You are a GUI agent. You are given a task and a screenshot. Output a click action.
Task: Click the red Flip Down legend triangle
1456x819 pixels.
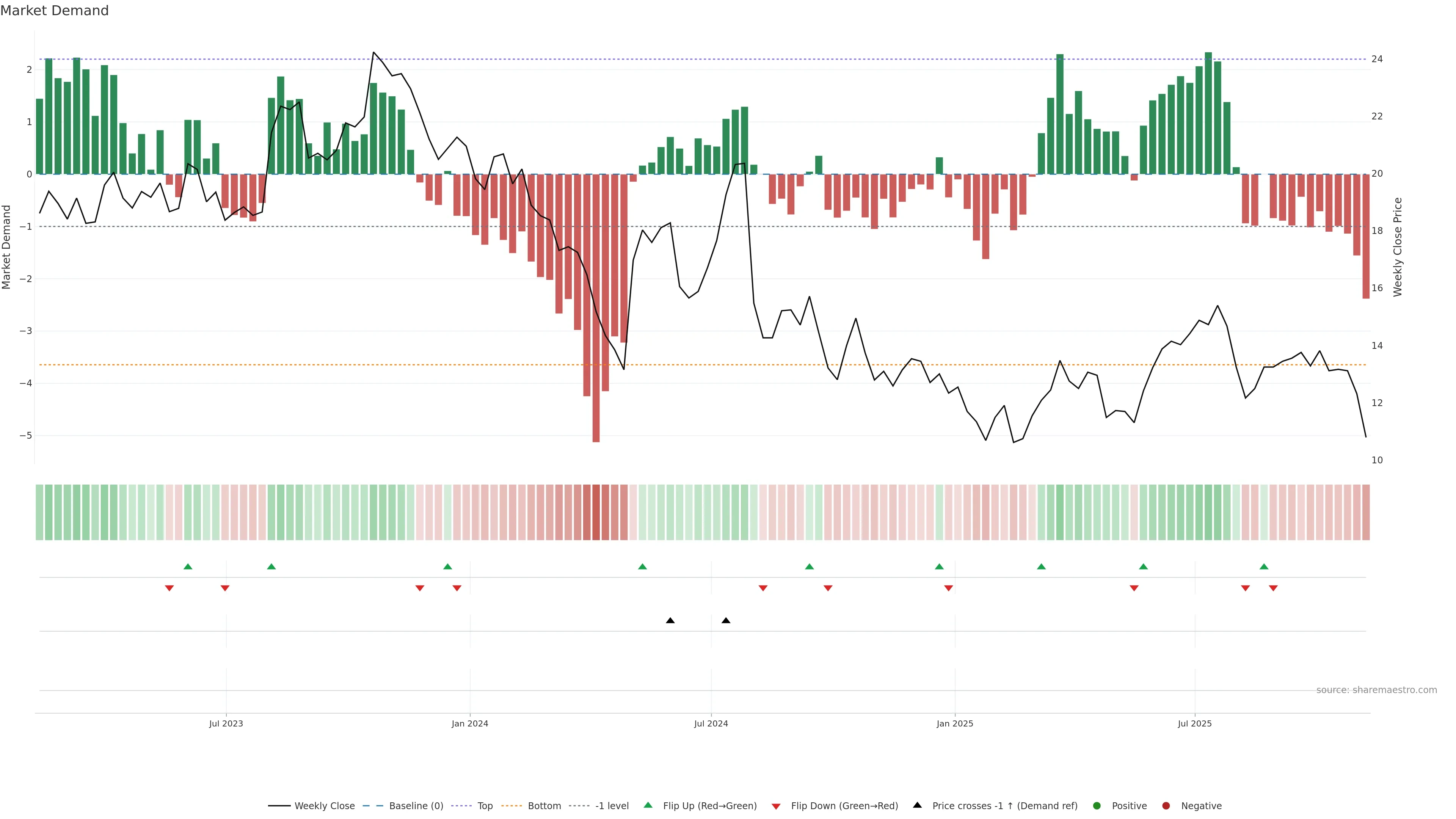(776, 806)
